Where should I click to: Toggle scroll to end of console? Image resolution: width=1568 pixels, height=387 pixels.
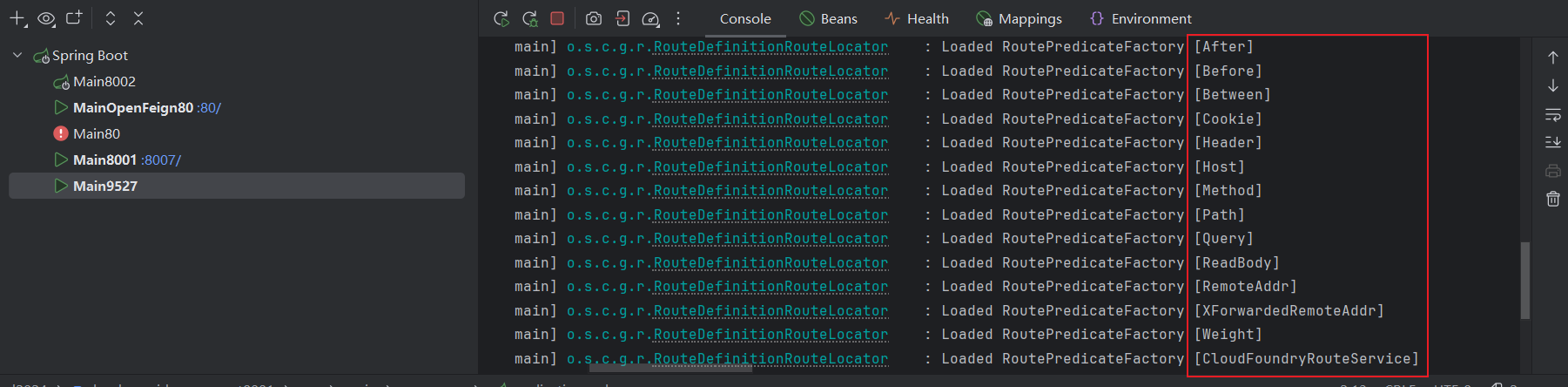tap(1552, 142)
